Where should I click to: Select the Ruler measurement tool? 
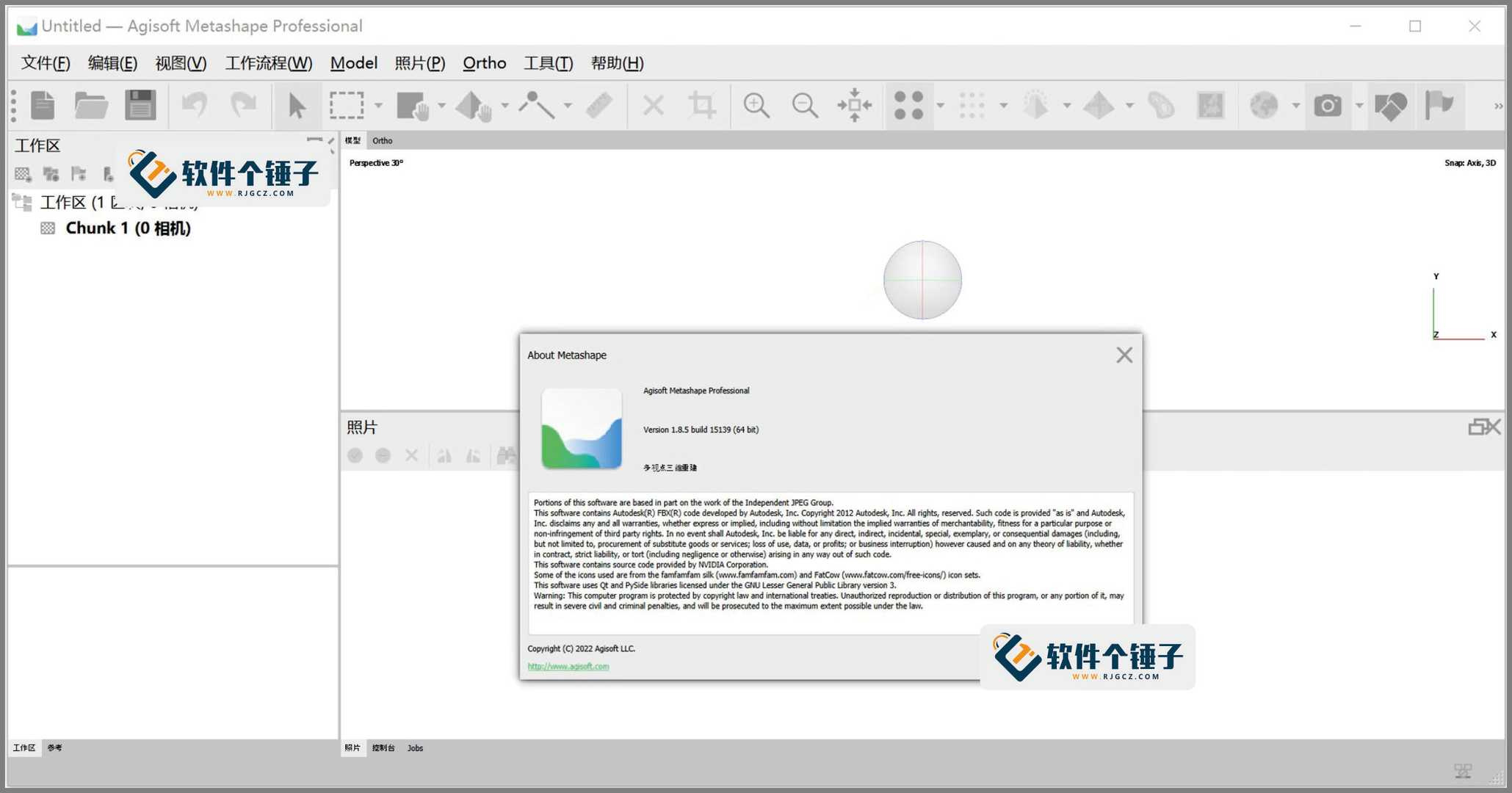(x=599, y=106)
